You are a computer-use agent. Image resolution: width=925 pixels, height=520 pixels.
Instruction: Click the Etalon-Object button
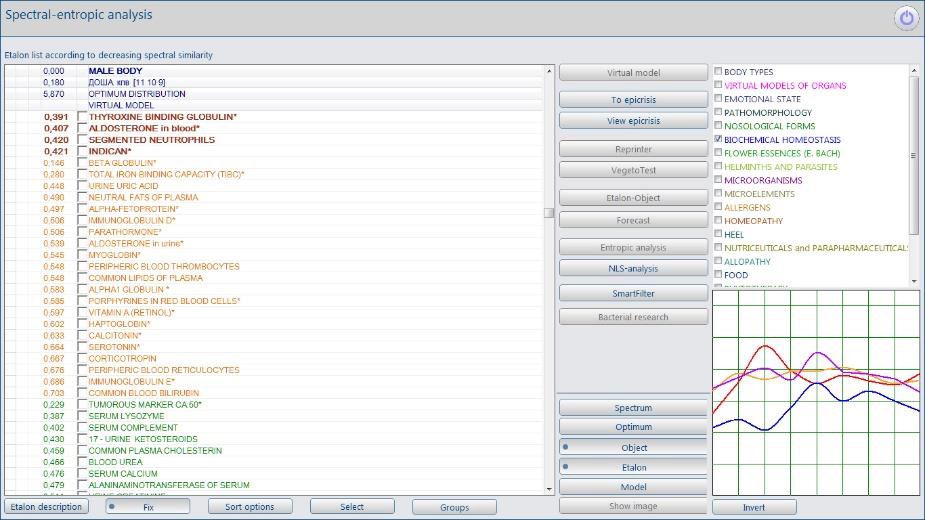[633, 198]
